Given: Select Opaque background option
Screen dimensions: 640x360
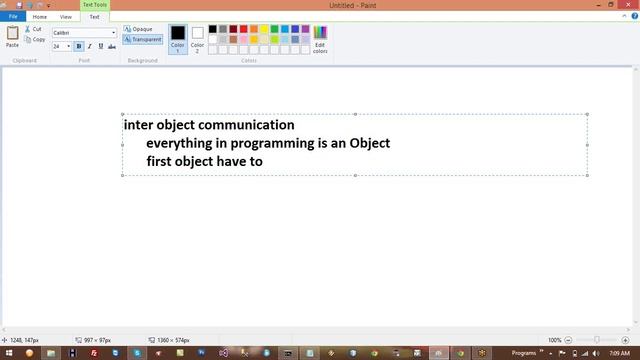Looking at the screenshot, I should (138, 29).
